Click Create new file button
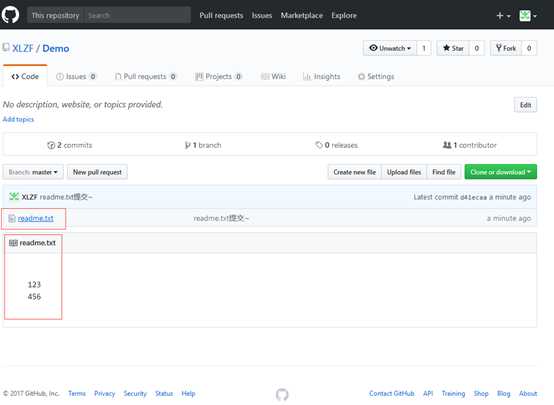554x405 pixels. tap(354, 172)
